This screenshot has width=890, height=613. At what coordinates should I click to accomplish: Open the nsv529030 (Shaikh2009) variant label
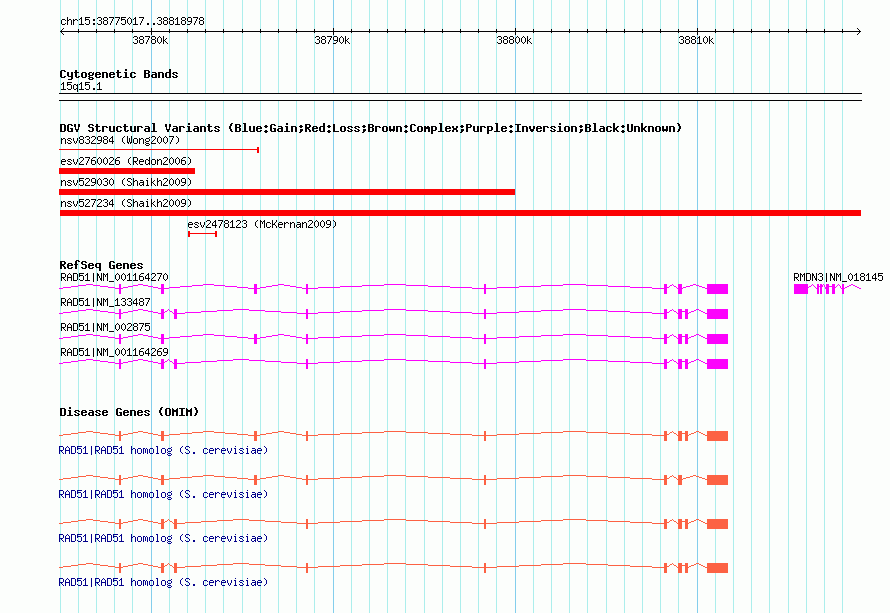click(x=126, y=182)
